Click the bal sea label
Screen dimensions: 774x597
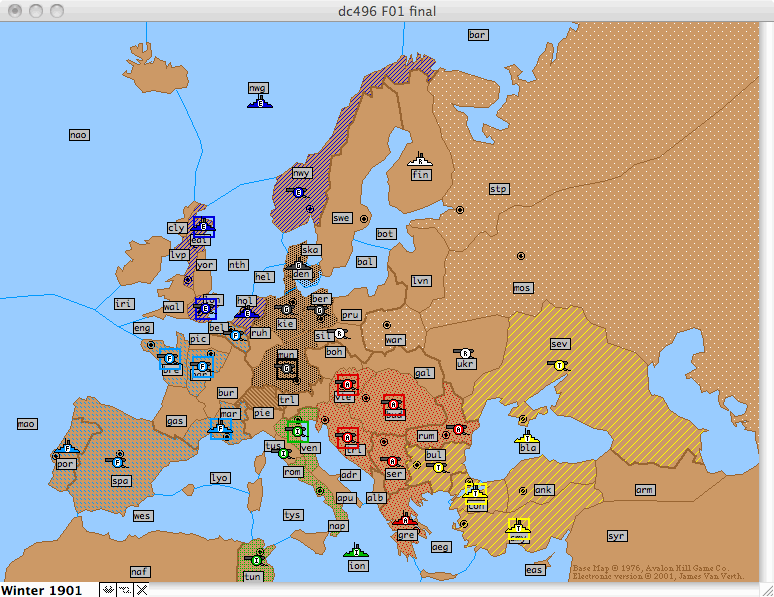366,262
